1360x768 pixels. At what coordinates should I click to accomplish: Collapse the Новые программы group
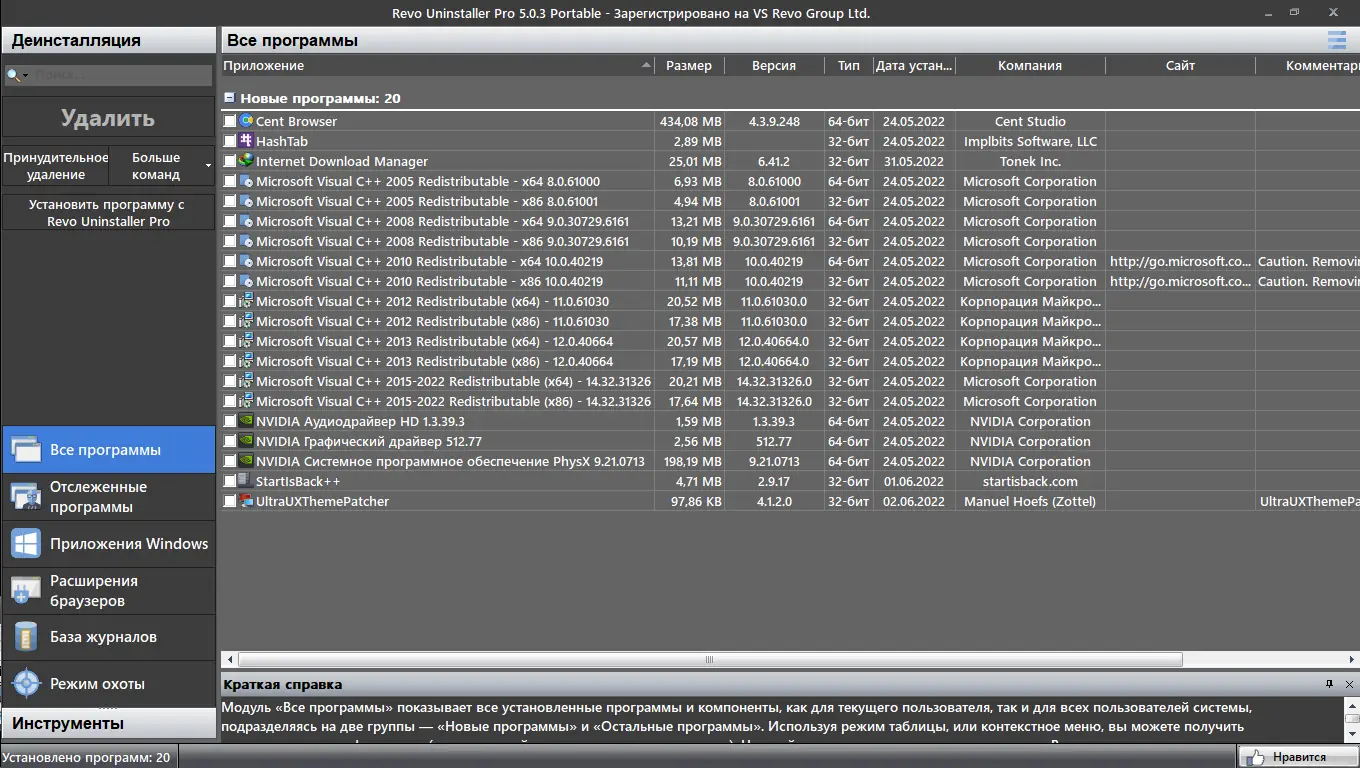(x=229, y=98)
